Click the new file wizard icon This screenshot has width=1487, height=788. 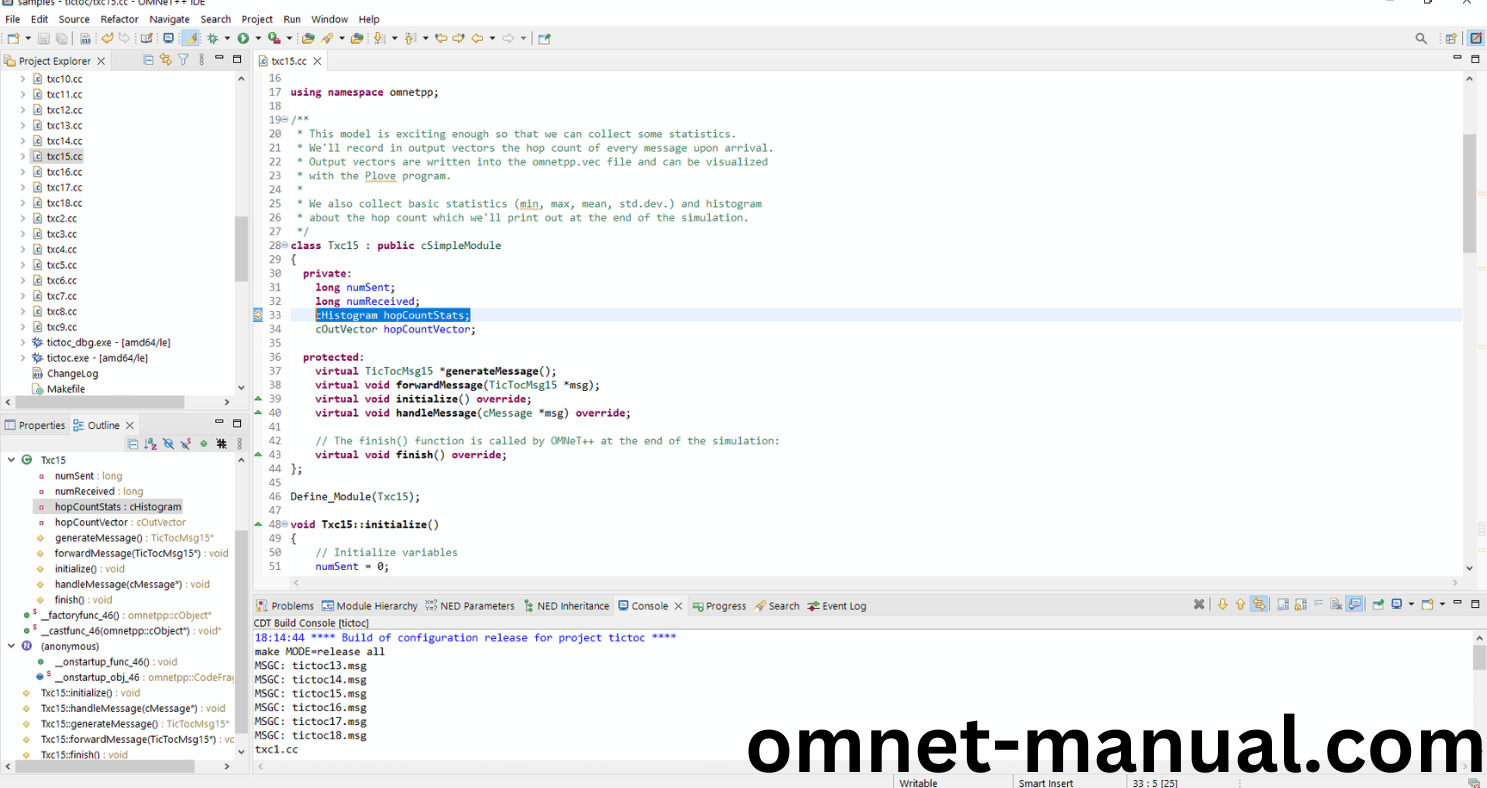(13, 38)
